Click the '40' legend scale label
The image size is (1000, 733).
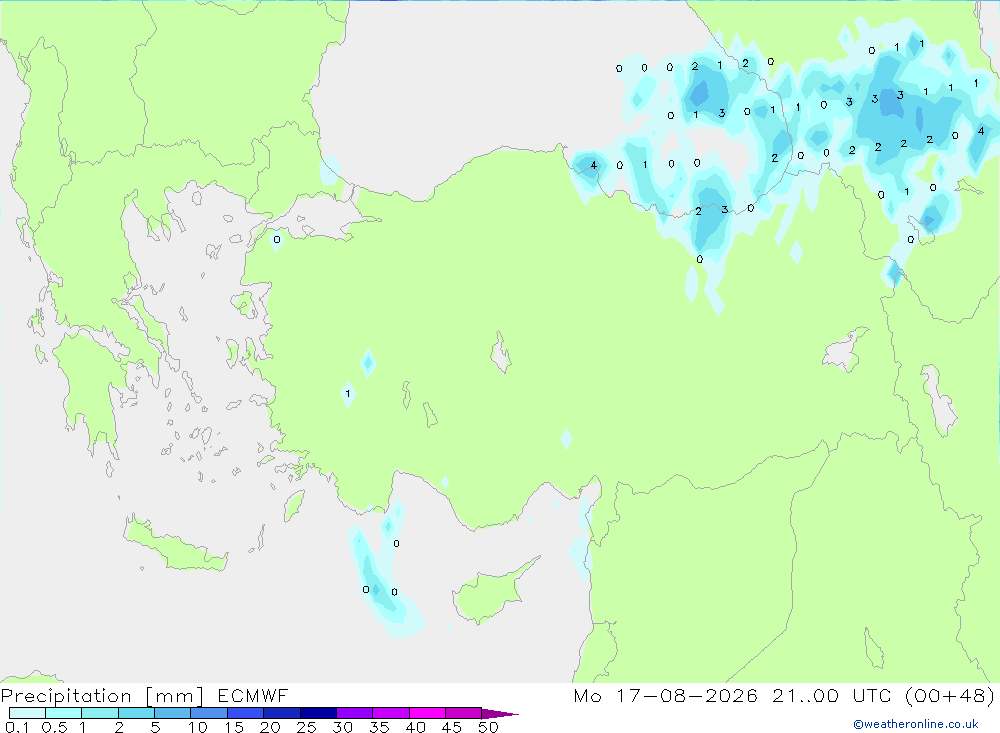415,727
